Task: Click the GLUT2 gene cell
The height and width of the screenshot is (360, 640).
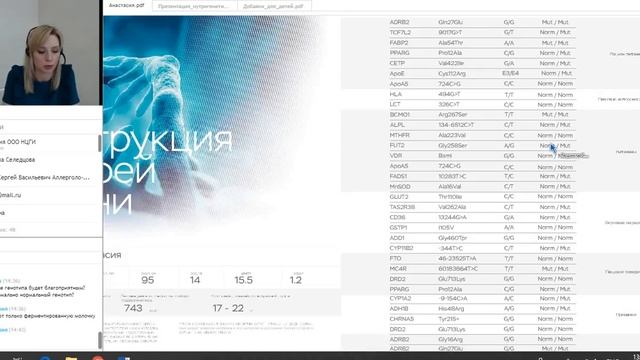Action: [x=399, y=197]
